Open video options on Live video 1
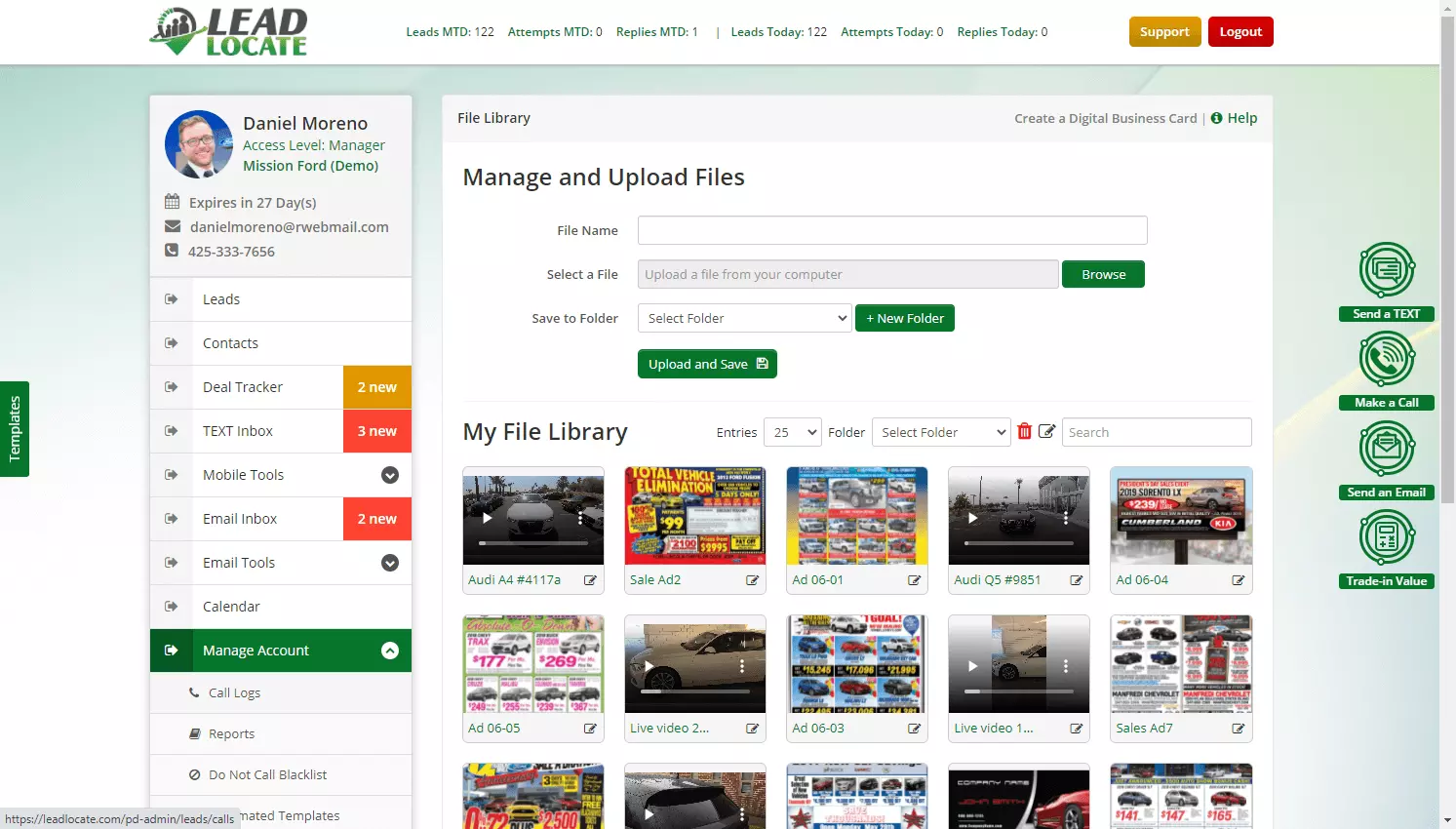The height and width of the screenshot is (829, 1456). [x=1066, y=666]
